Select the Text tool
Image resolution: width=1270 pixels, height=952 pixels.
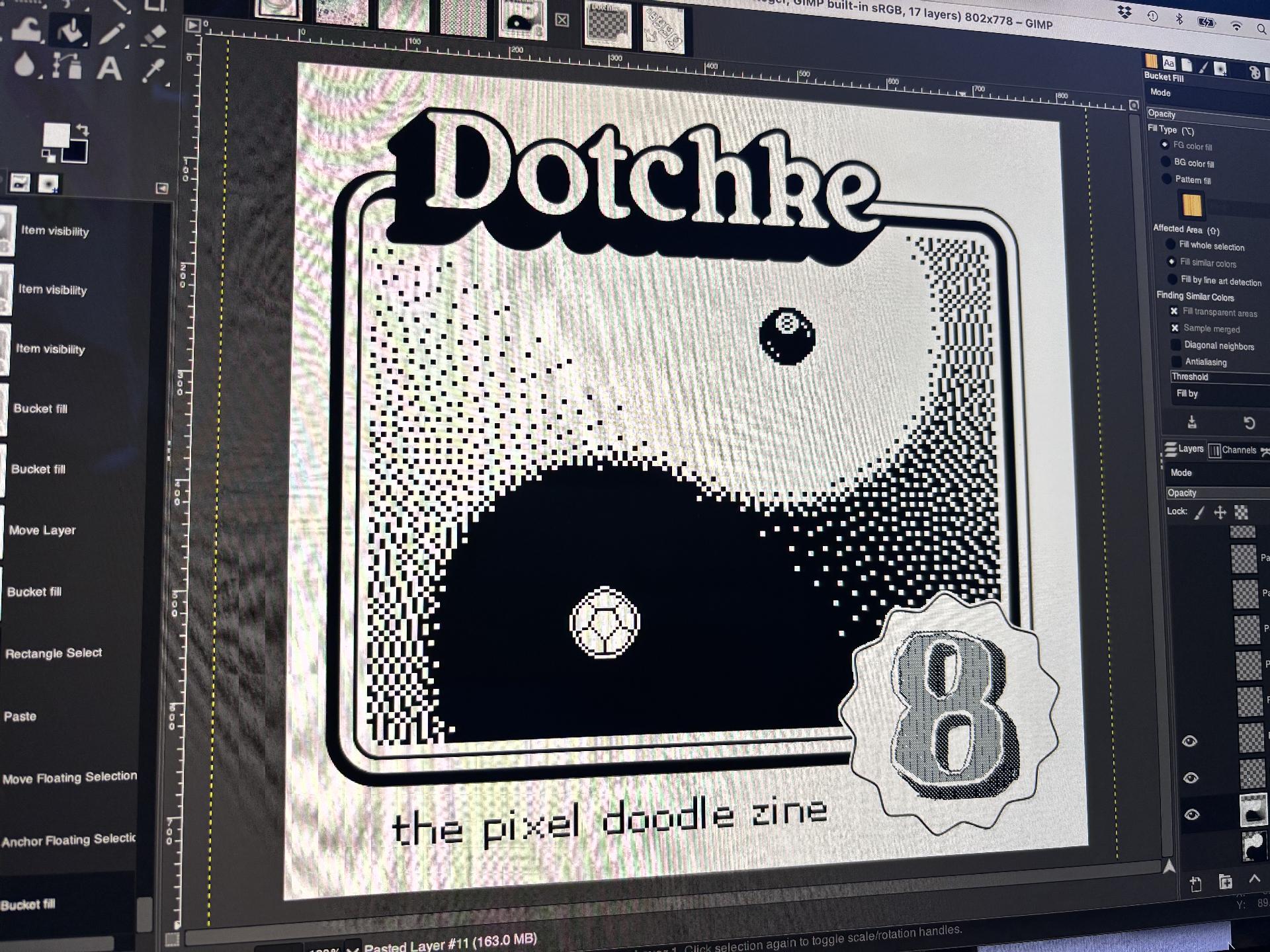pyautogui.click(x=110, y=69)
